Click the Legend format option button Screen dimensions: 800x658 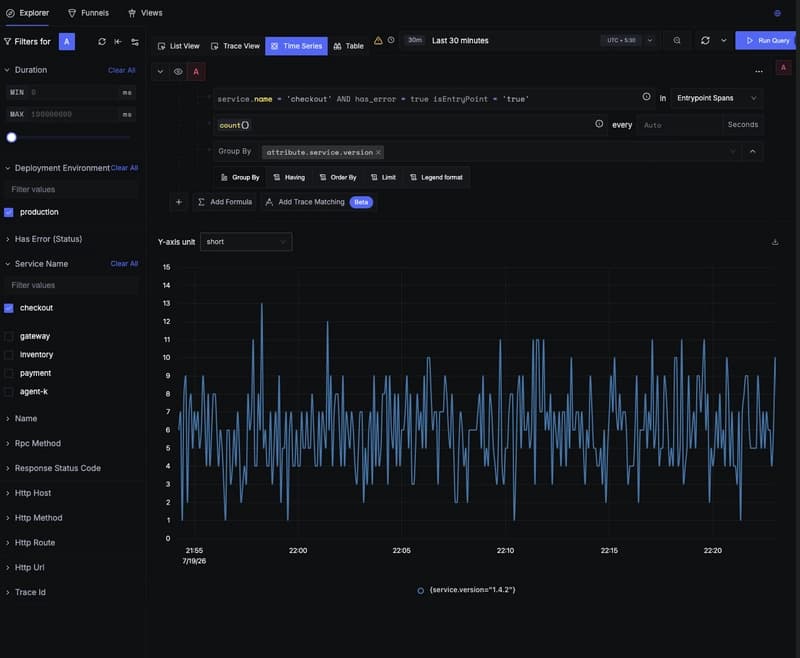pos(436,177)
